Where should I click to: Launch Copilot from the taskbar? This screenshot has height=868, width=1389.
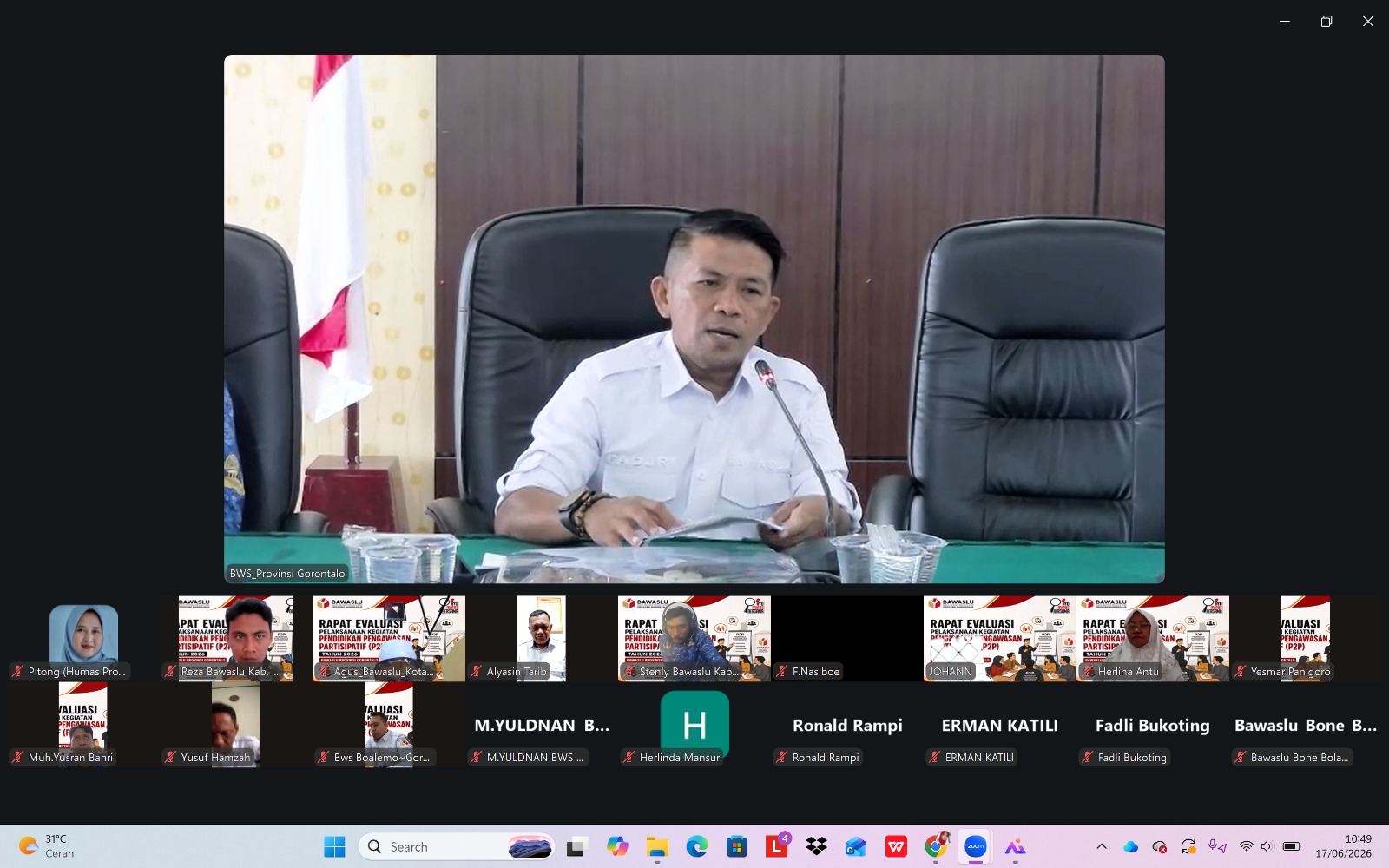[x=617, y=846]
